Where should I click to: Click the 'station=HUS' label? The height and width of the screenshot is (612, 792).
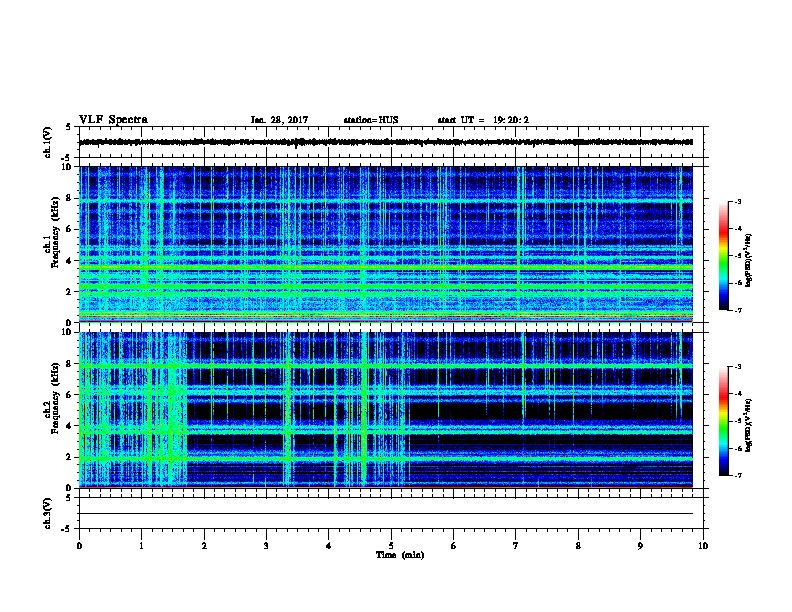(371, 120)
